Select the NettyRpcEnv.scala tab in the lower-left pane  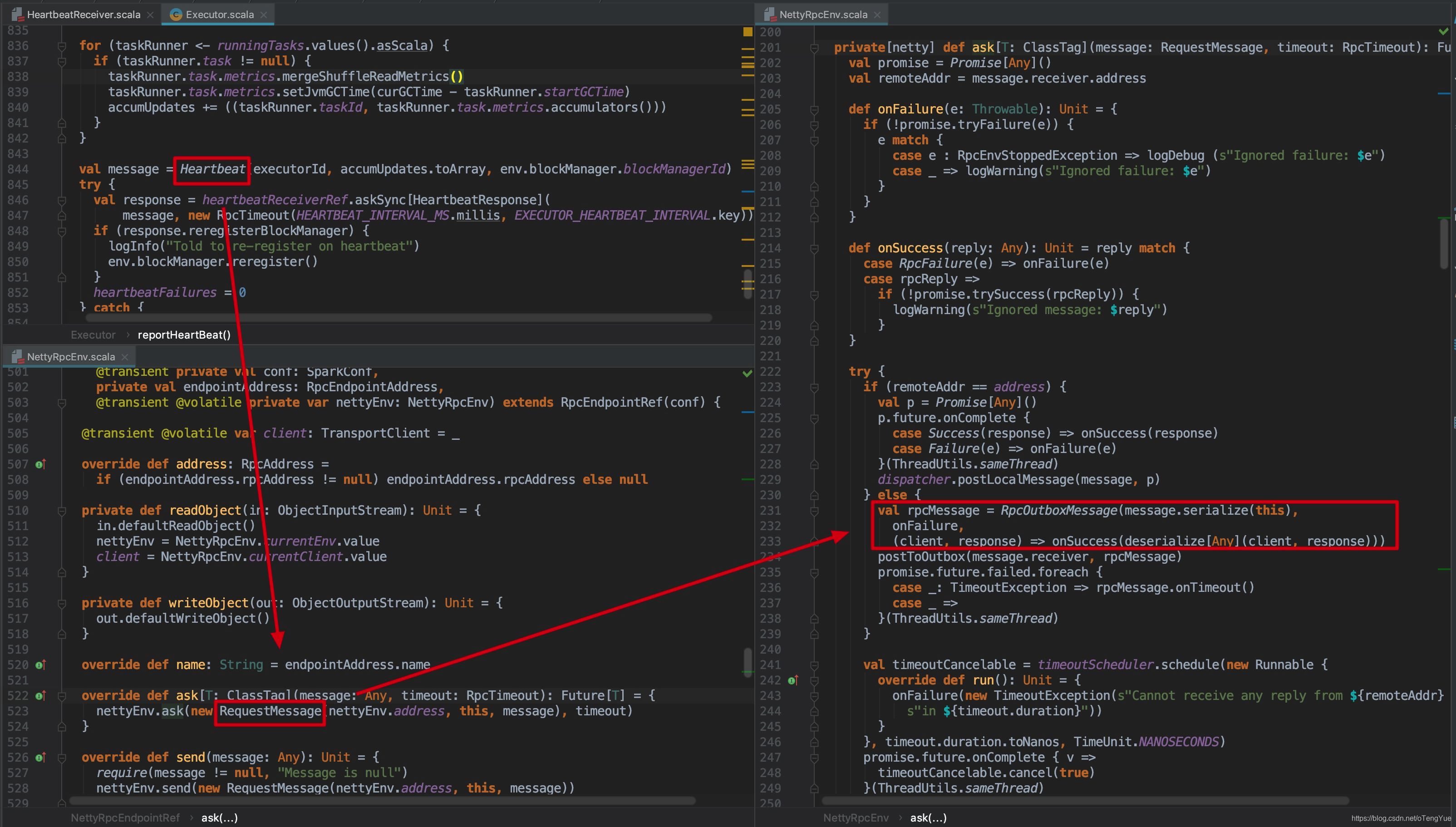(x=71, y=357)
